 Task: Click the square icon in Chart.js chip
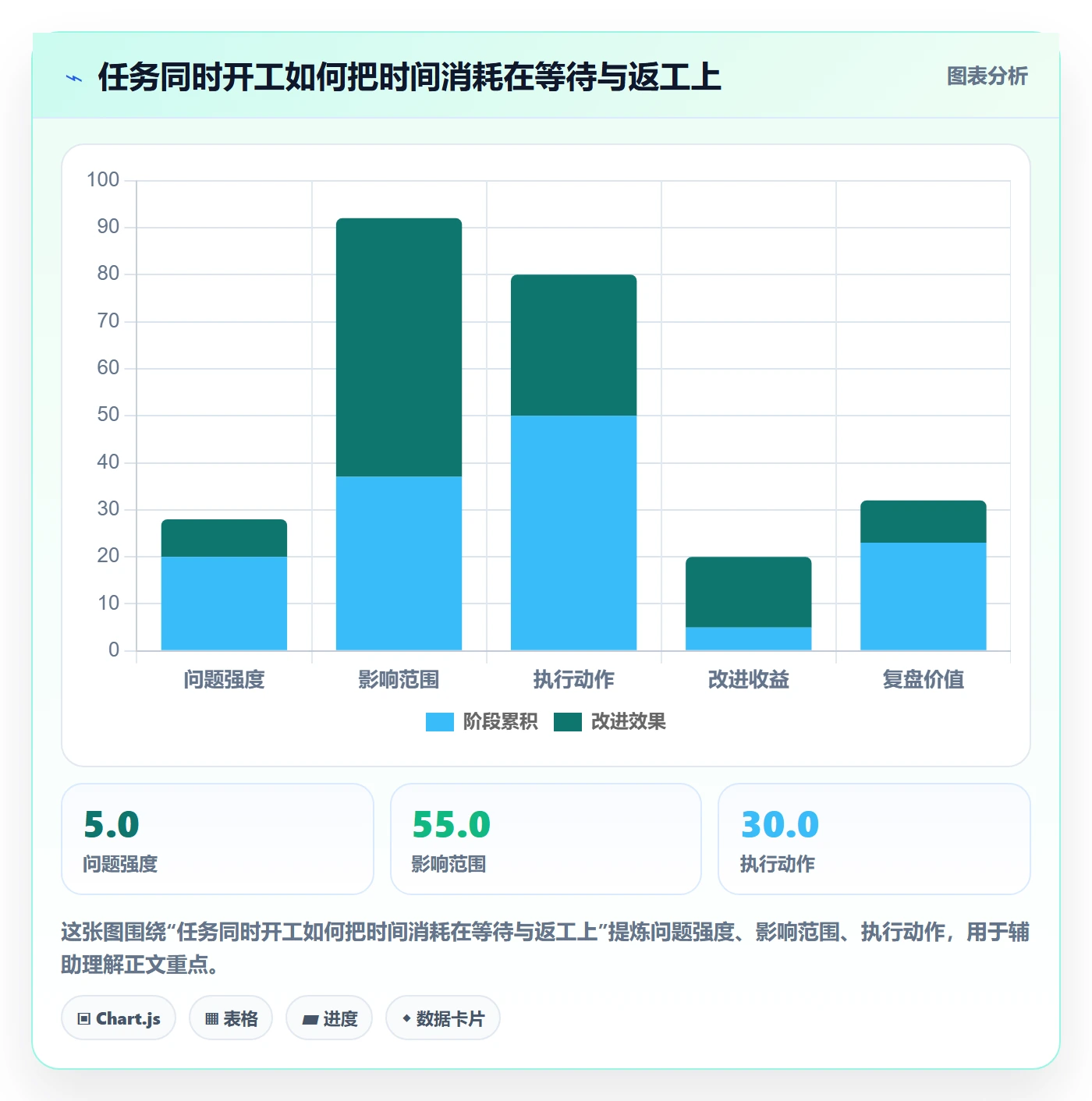(x=84, y=1019)
